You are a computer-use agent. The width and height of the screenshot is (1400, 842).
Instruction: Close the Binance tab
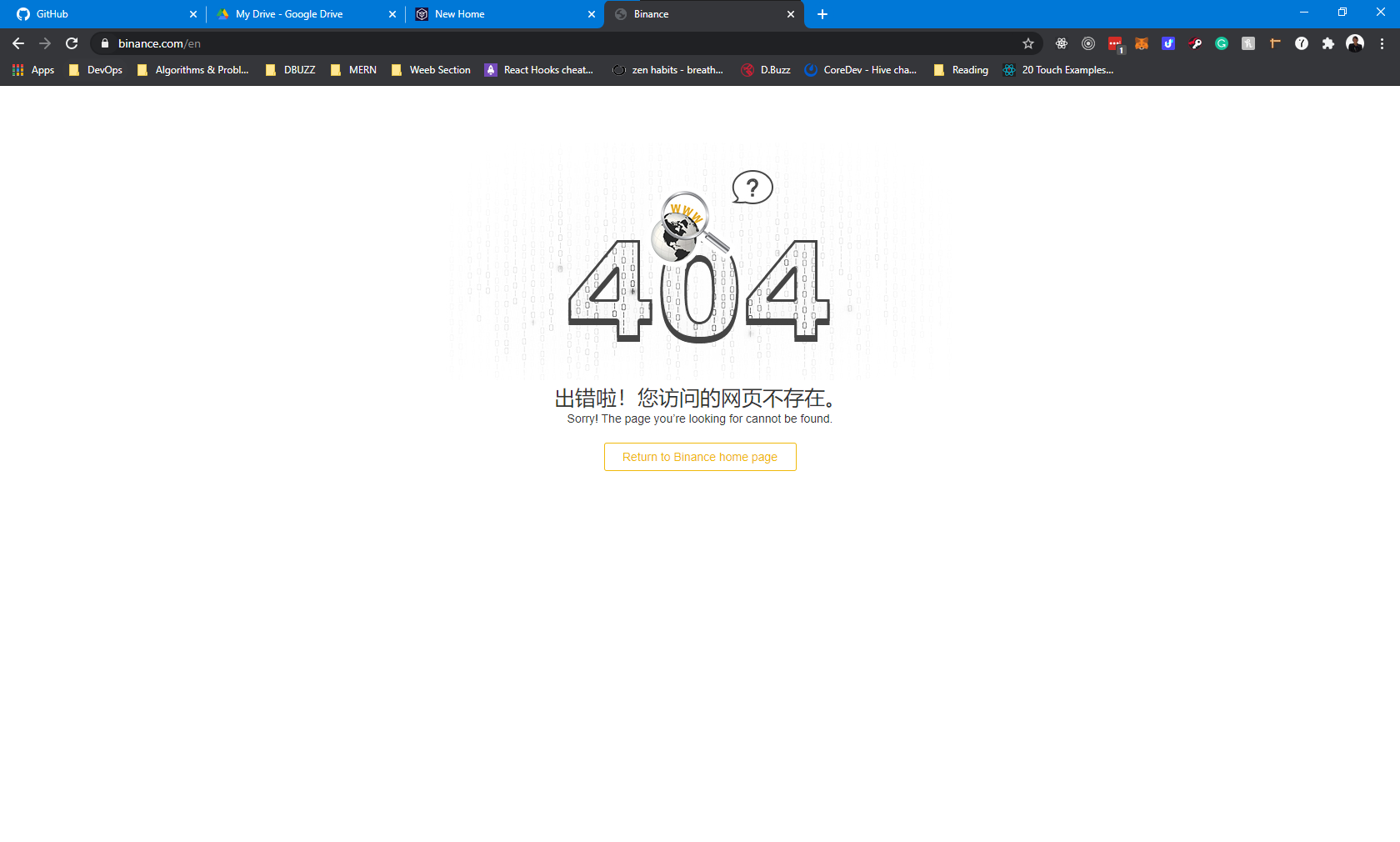791,14
